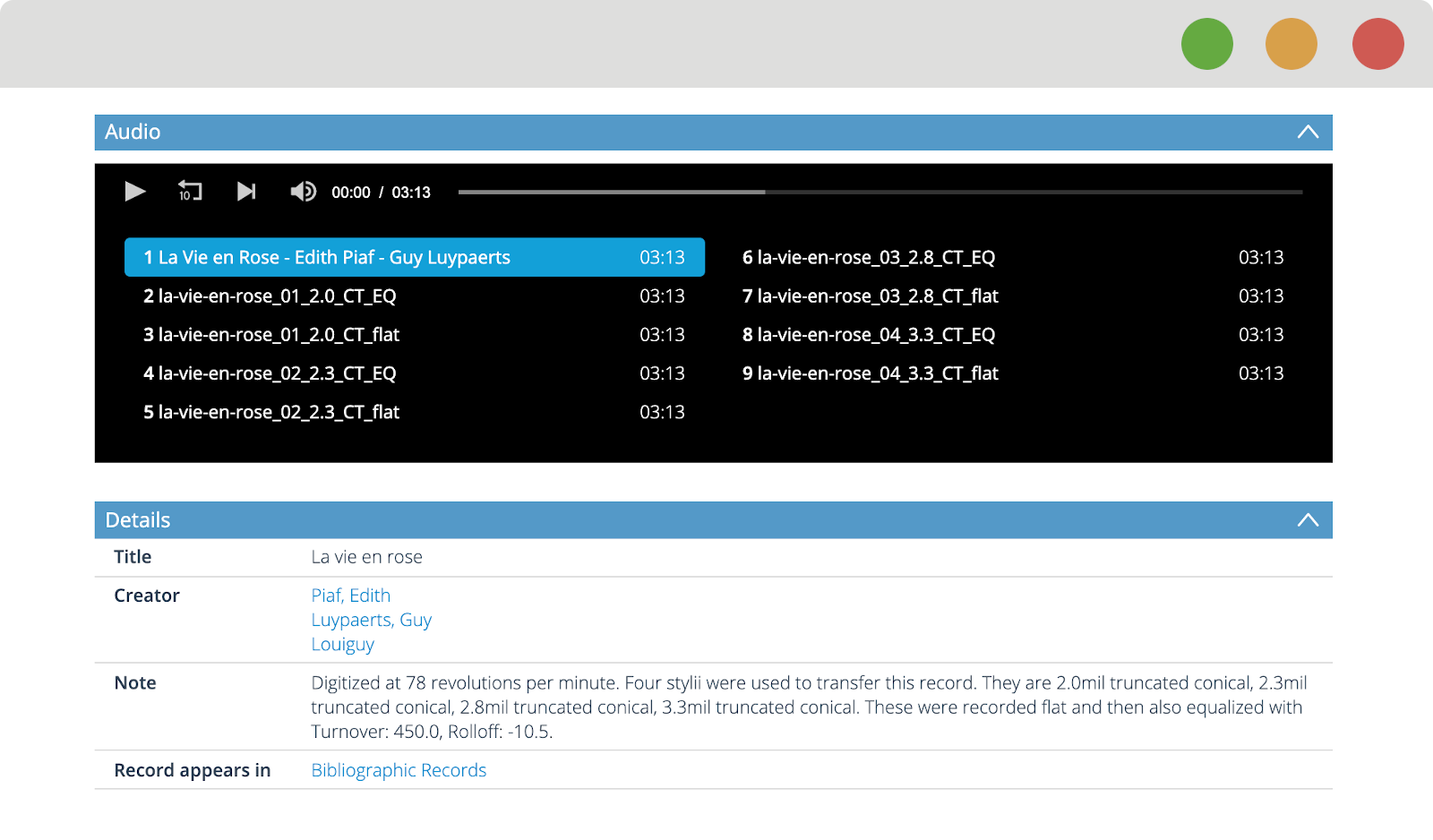Click the green window control button
Image resolution: width=1433 pixels, height=840 pixels.
[1207, 44]
